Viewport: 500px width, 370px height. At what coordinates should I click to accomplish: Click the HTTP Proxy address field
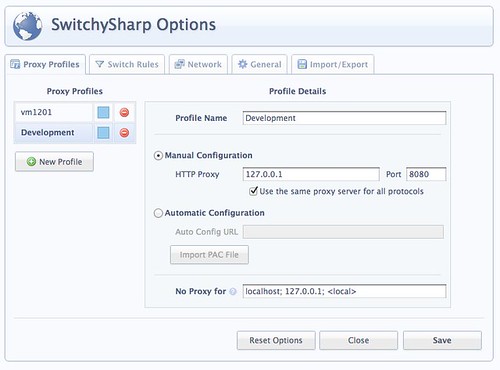(311, 174)
